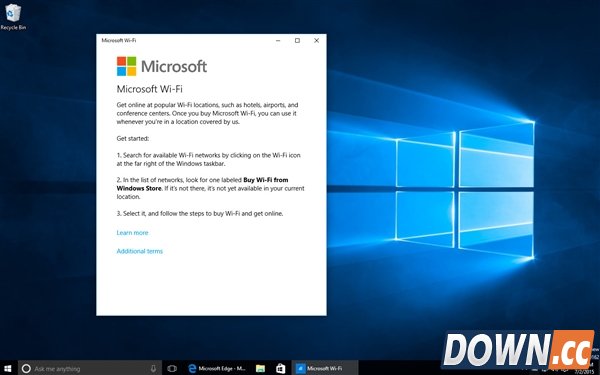
Task: Activate the Cortana microphone icon
Action: [153, 368]
